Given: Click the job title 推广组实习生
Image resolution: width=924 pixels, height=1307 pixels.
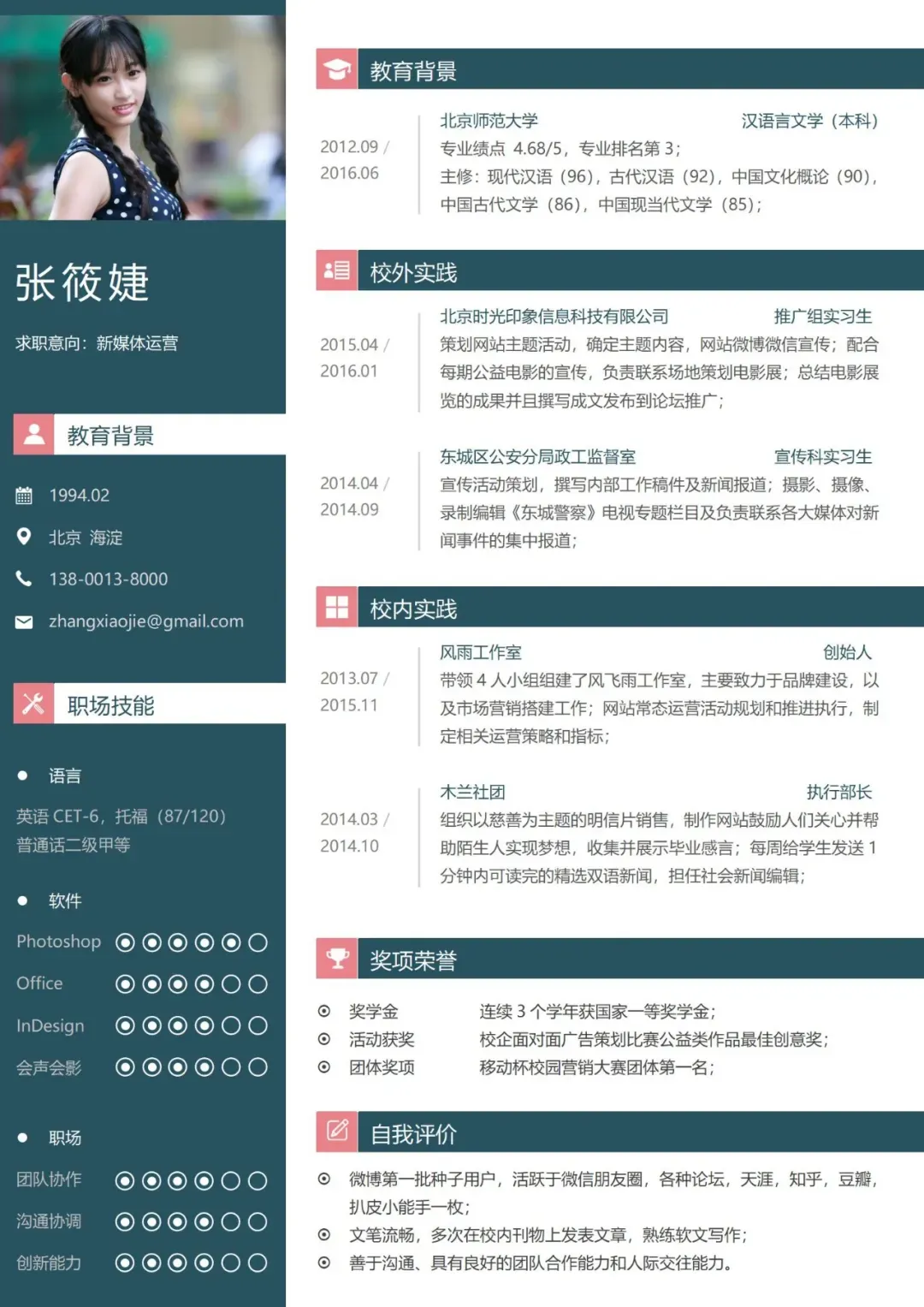Looking at the screenshot, I should [822, 317].
